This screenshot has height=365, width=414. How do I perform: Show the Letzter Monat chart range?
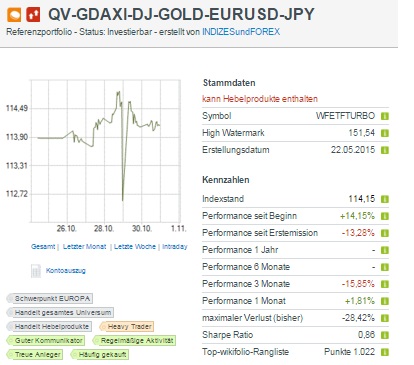pos(84,247)
